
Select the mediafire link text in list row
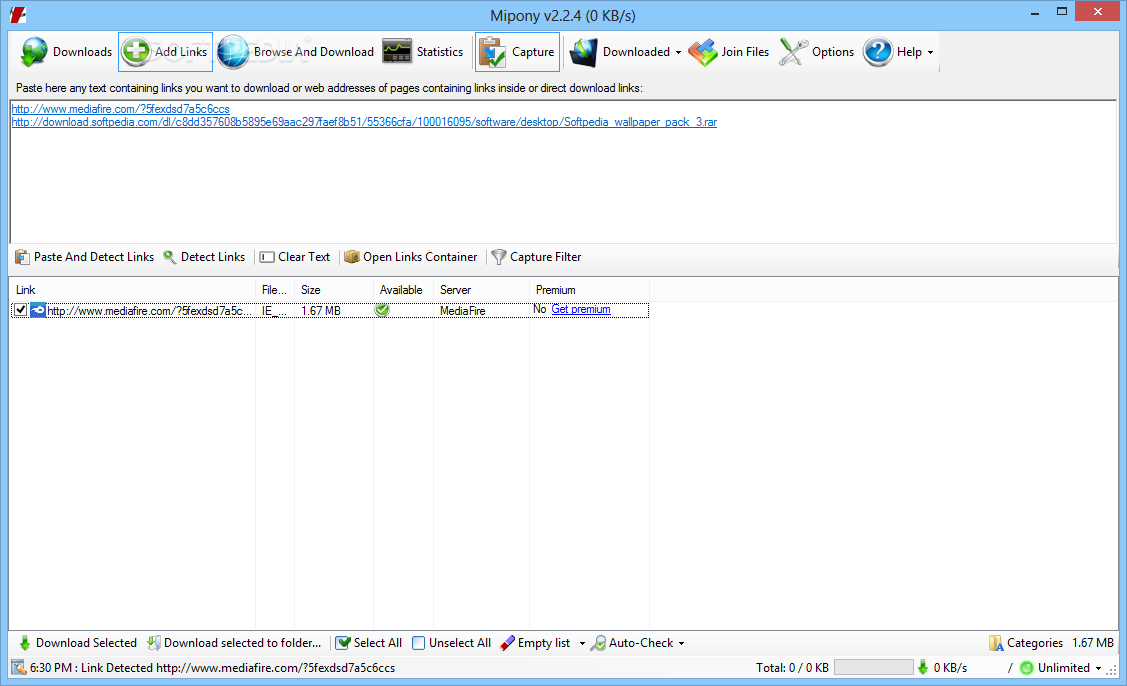150,311
